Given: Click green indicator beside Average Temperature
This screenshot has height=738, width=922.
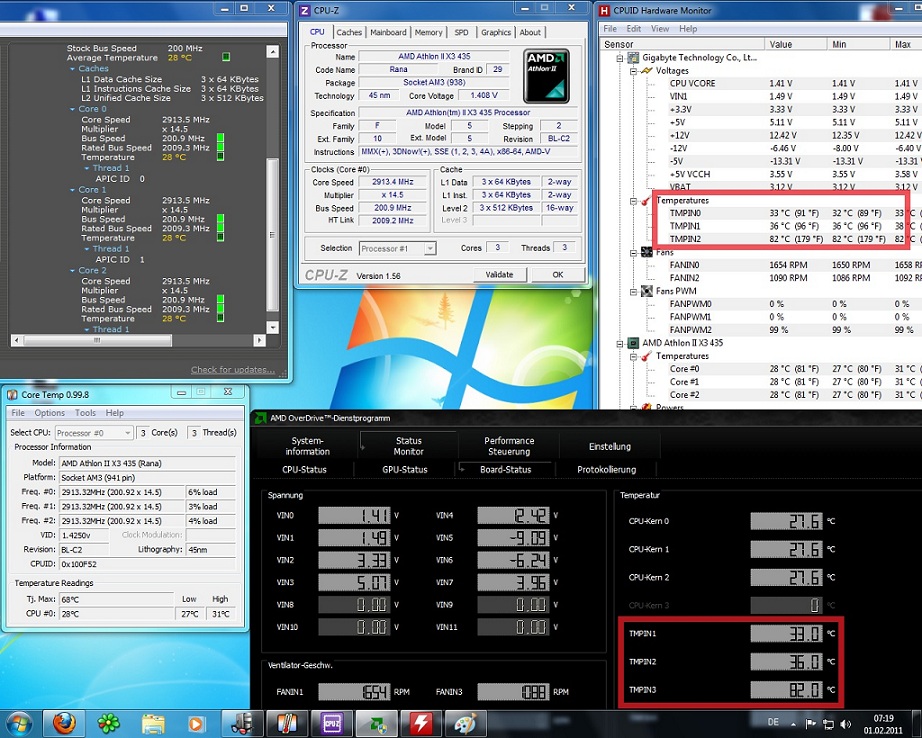Looking at the screenshot, I should (226, 57).
